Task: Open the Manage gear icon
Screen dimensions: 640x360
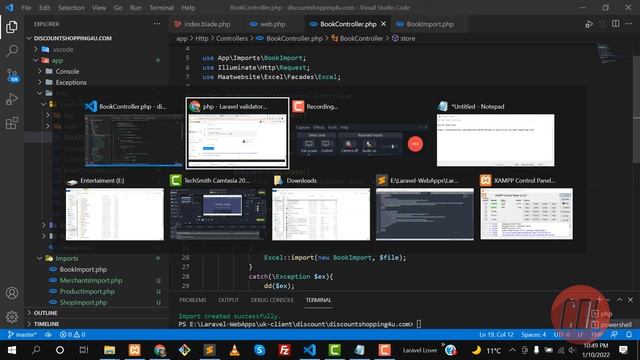Action: click(12, 317)
